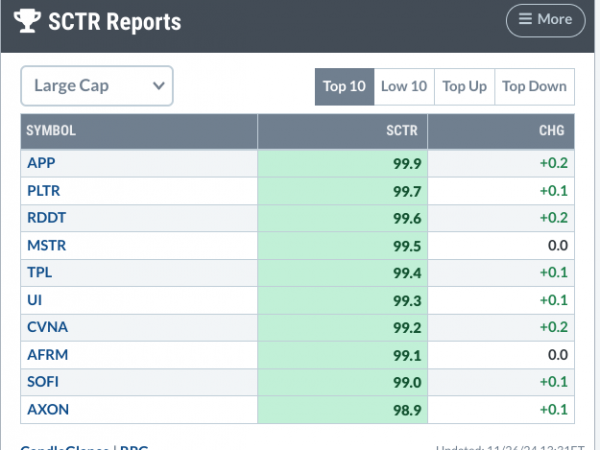The image size is (600, 450).
Task: Click the 99.6 SCTR value for RDDT
Action: coord(407,218)
